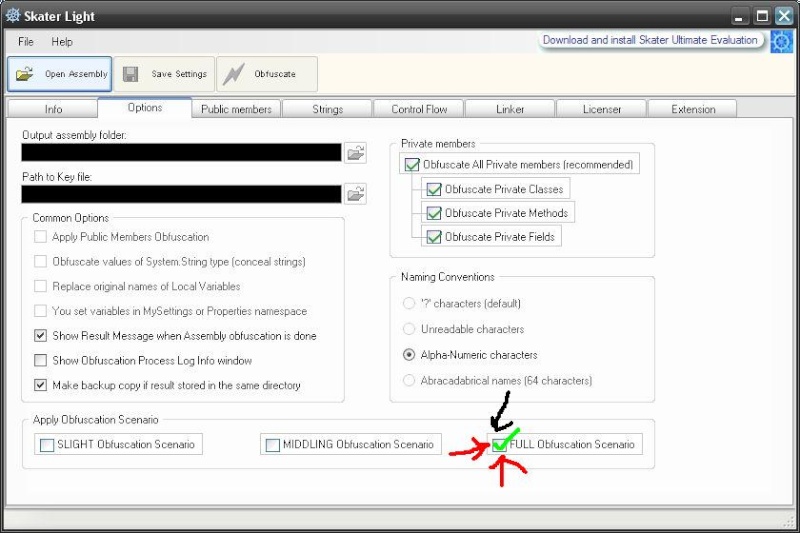Uncheck Show Result Message when obfuscation done
Screen dimensions: 800x533
(40, 336)
